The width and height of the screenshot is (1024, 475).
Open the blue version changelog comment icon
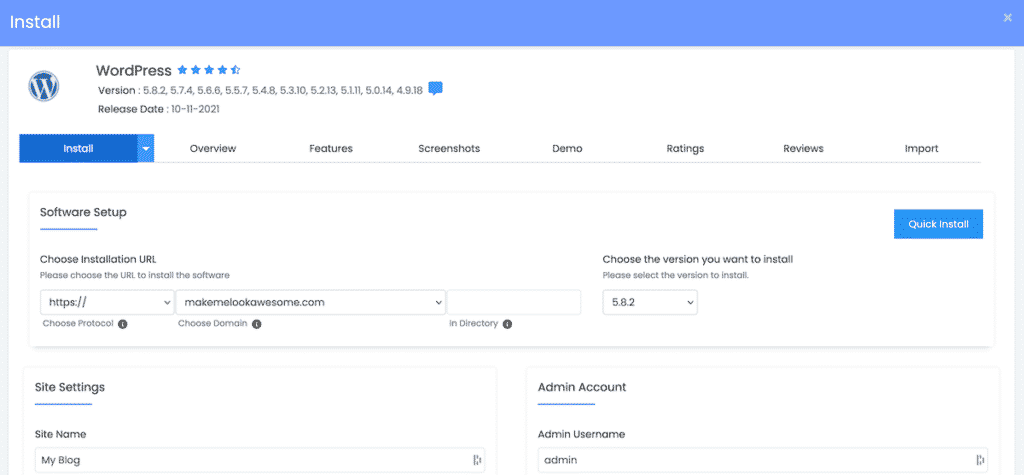point(436,89)
